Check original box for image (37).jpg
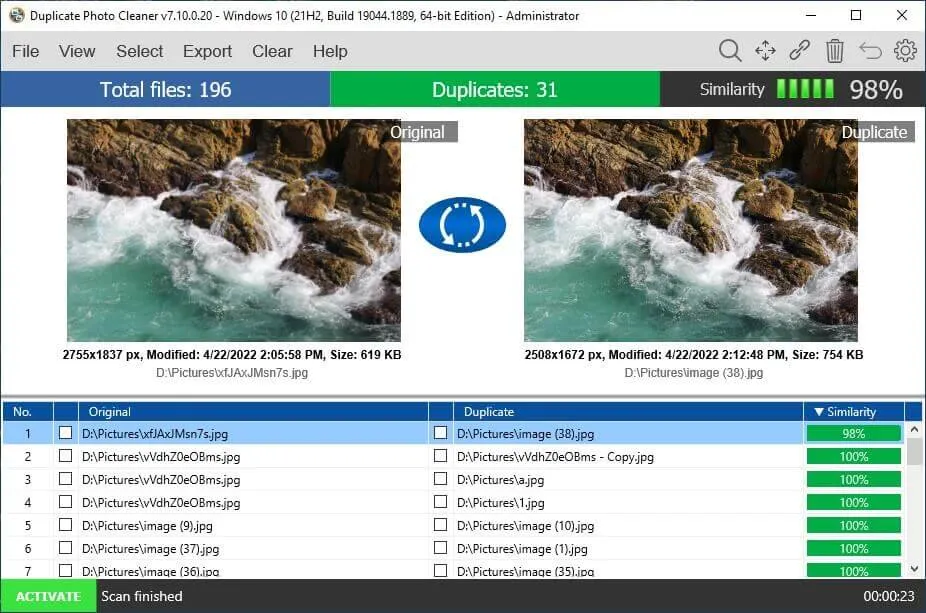This screenshot has width=926, height=613. [x=66, y=548]
